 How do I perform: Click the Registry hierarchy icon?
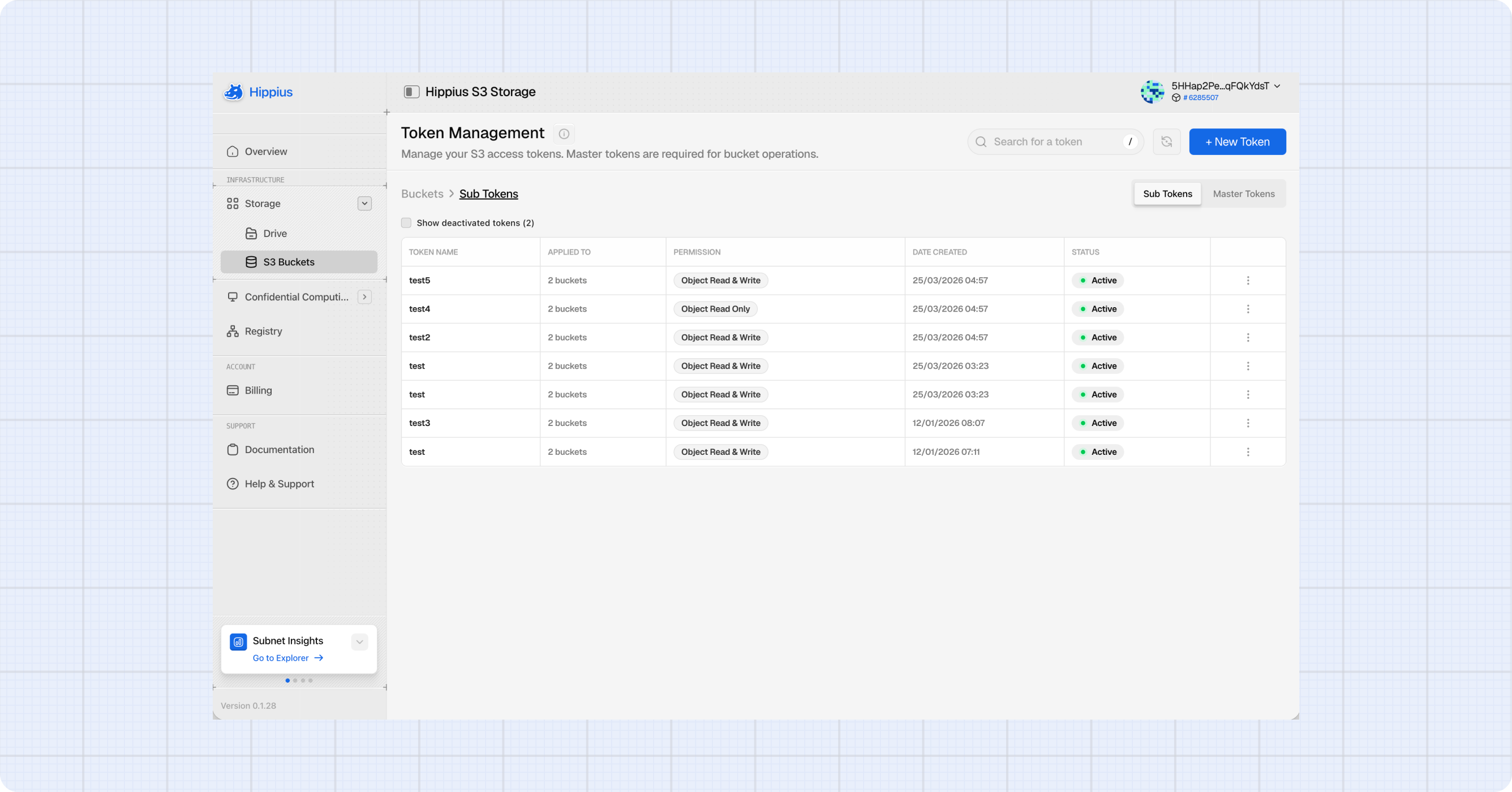pos(233,332)
